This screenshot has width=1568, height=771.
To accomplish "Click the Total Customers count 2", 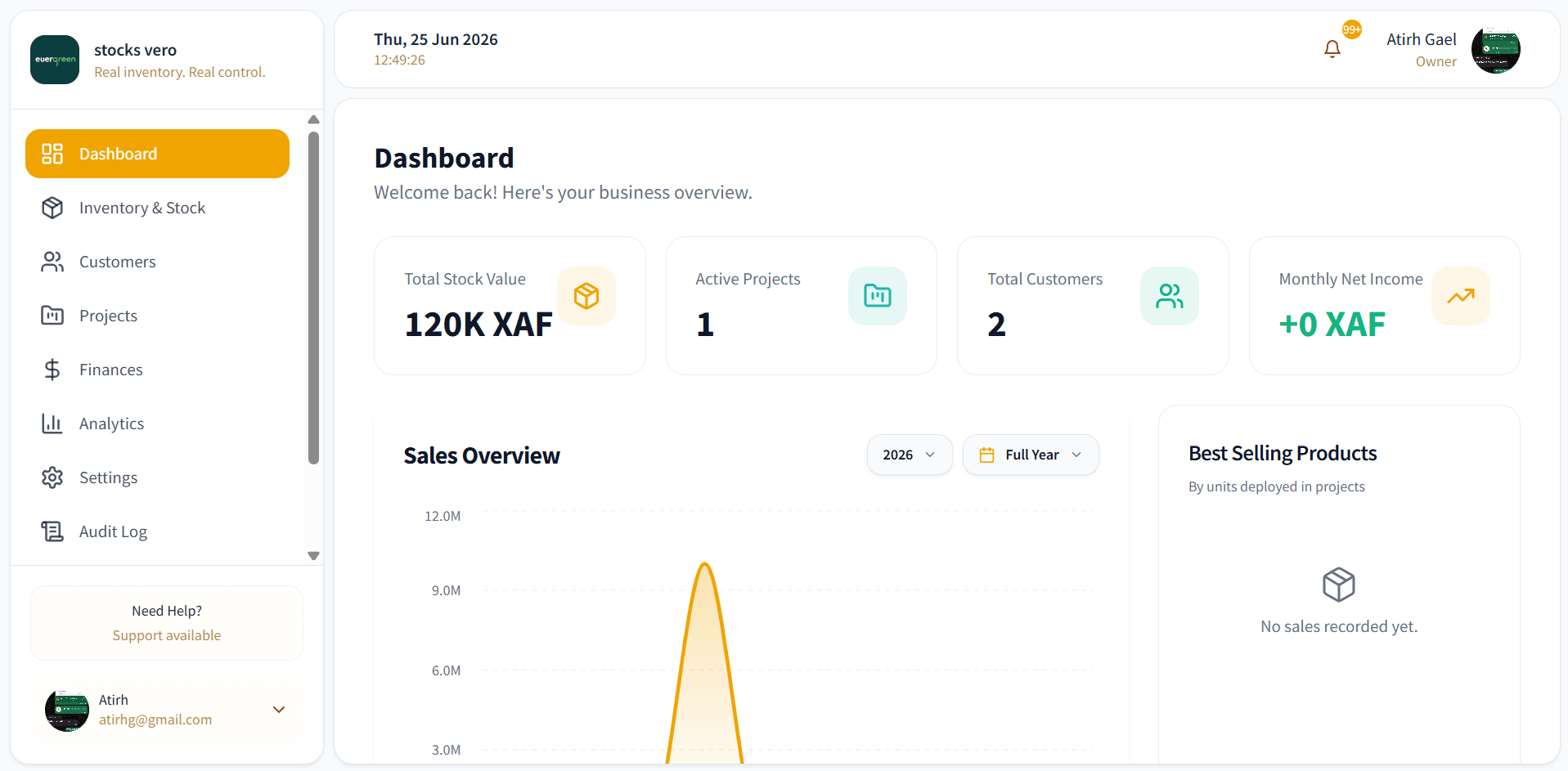I will 996,325.
